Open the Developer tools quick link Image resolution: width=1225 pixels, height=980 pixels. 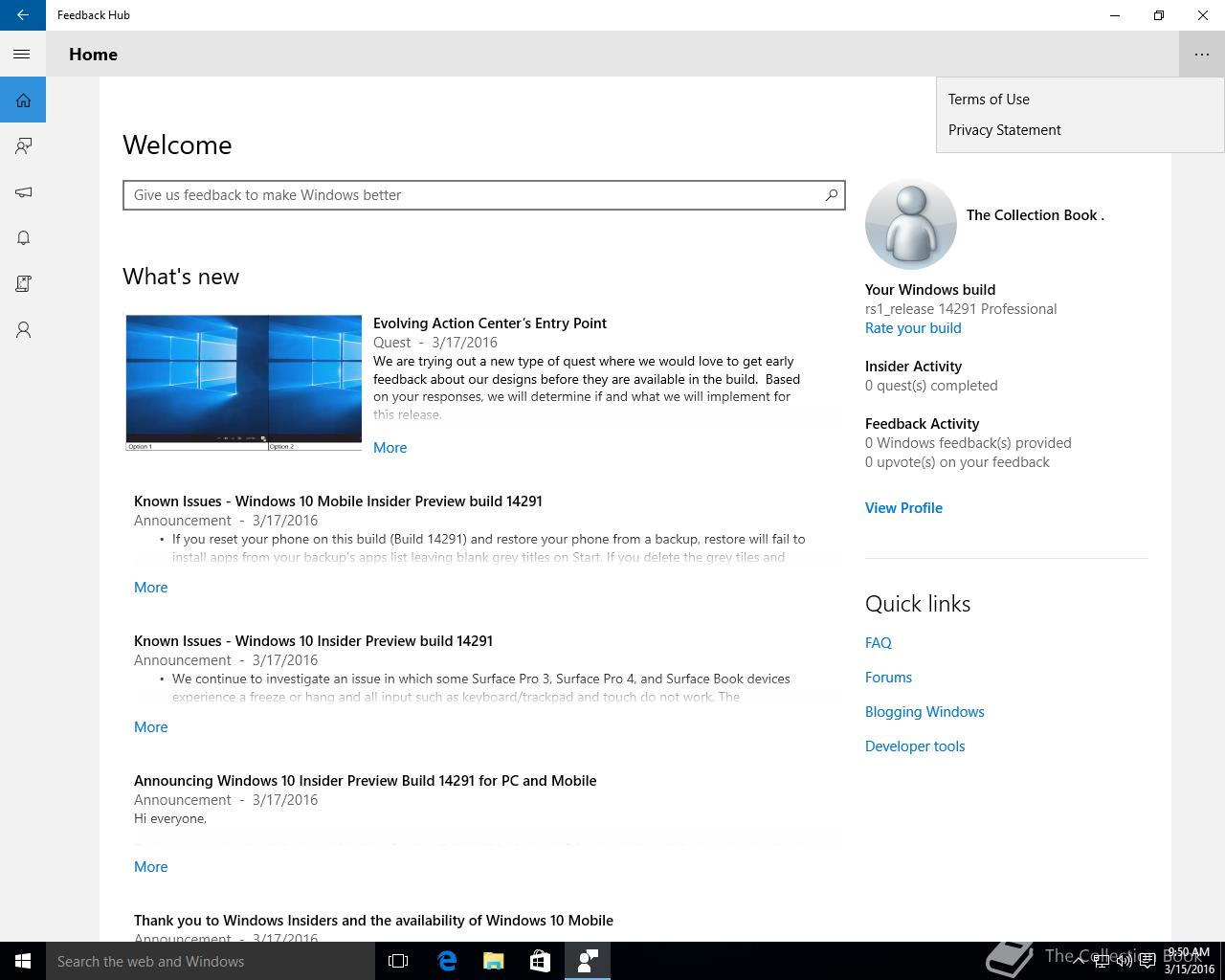click(x=915, y=746)
